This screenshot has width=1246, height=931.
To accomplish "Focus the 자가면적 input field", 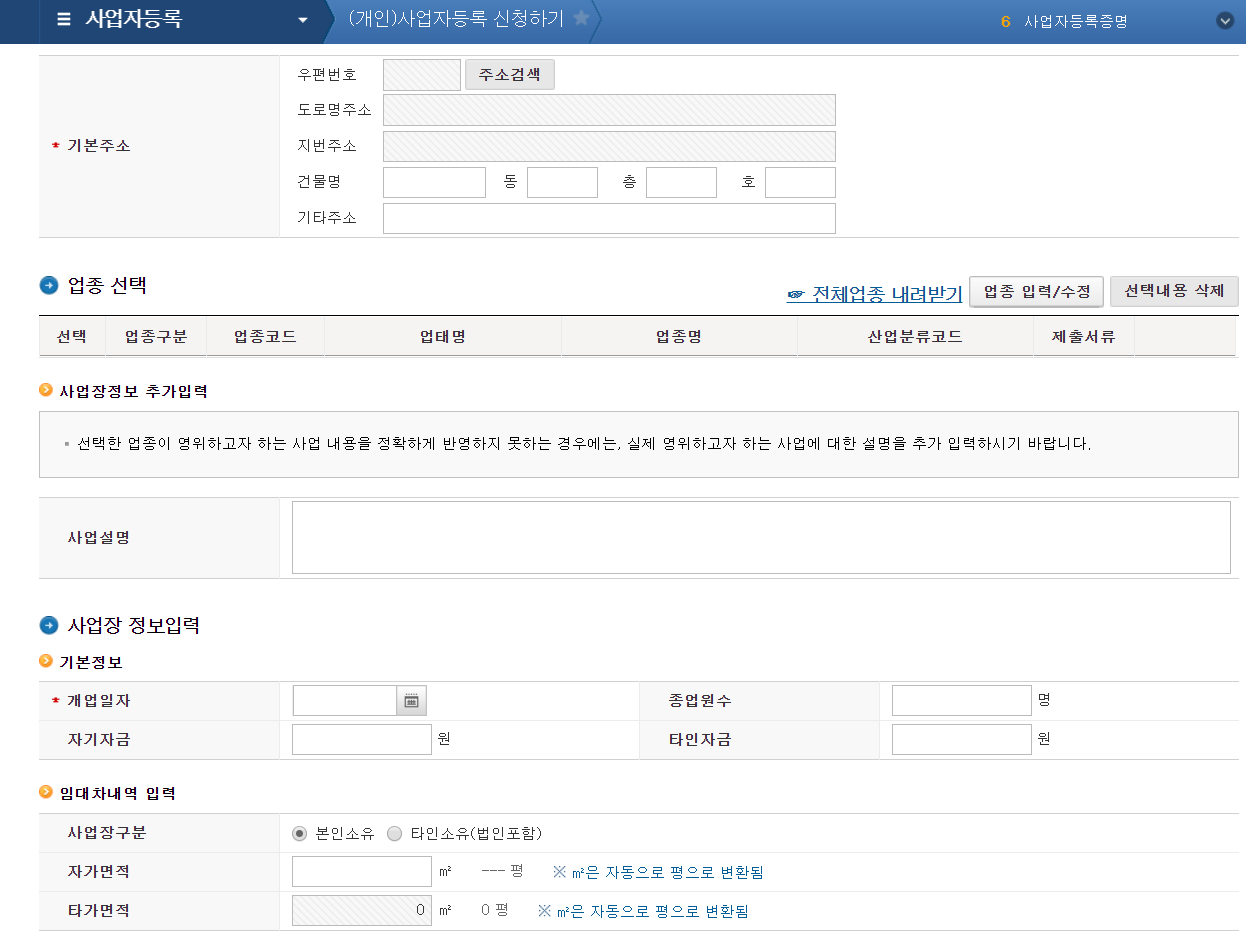I will coord(362,871).
